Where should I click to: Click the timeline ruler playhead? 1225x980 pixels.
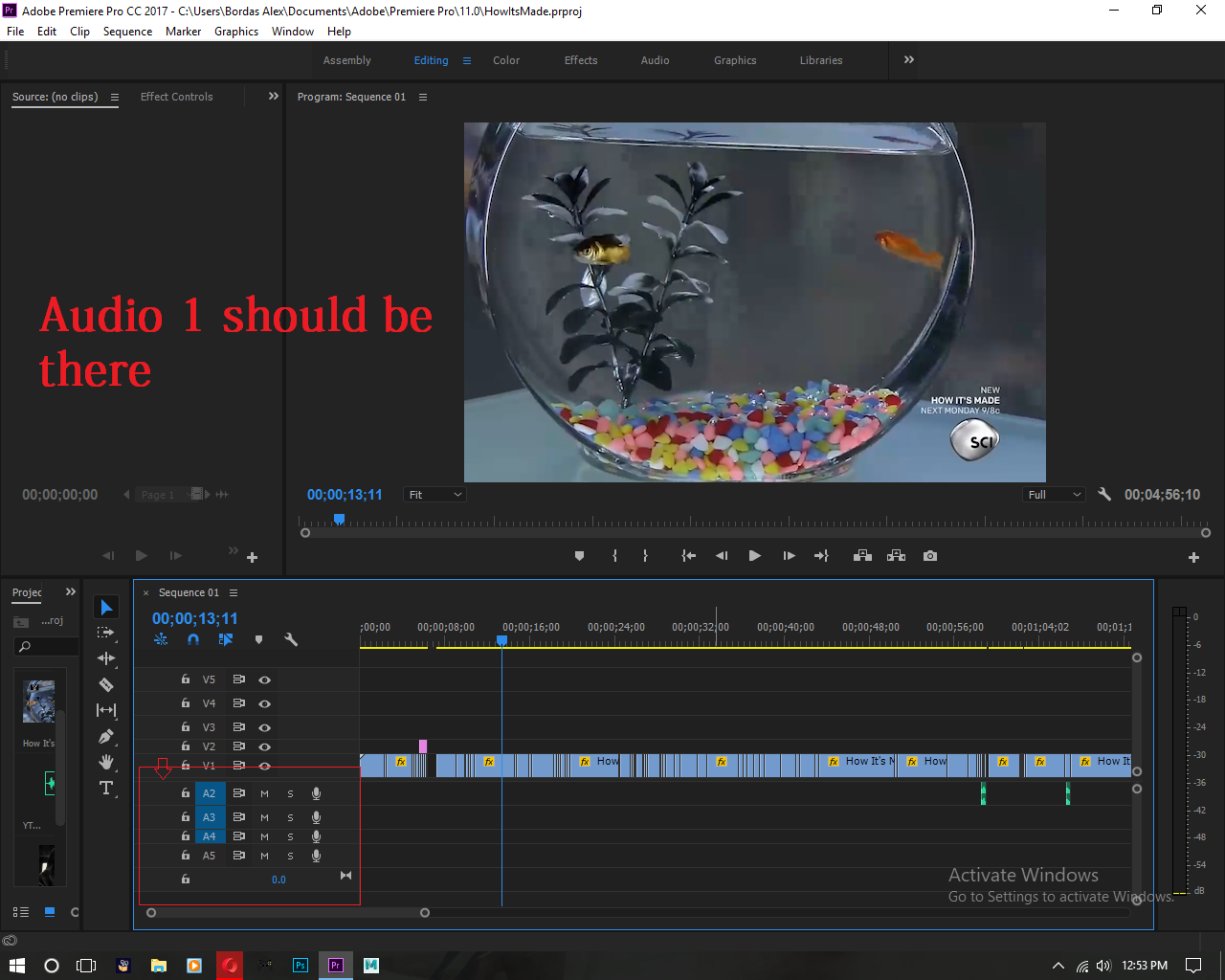coord(501,641)
